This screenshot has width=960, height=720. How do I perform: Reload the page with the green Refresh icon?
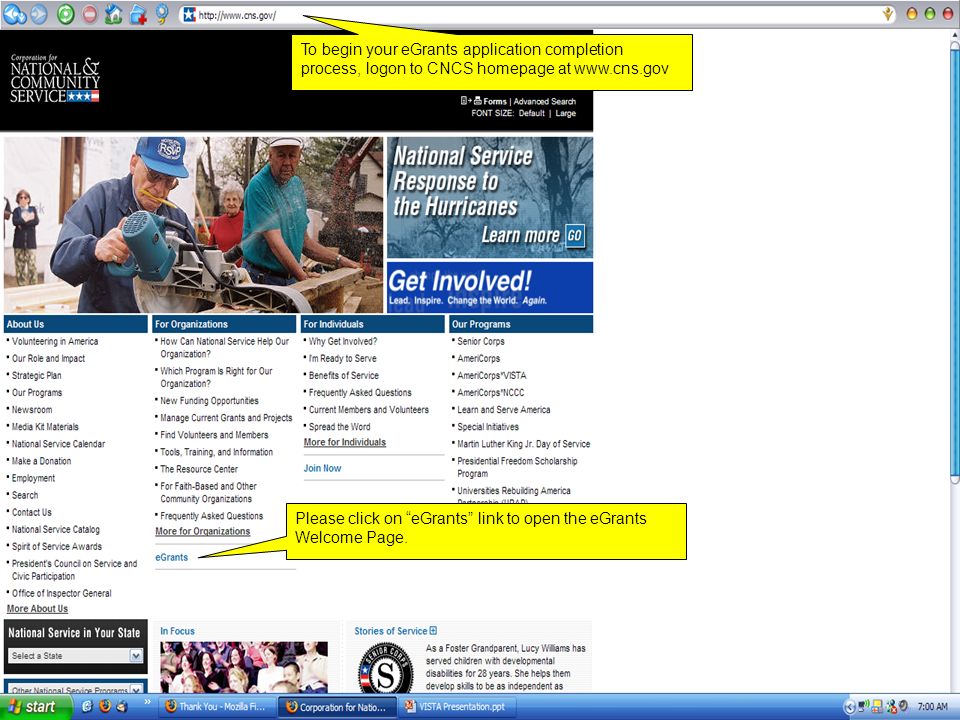(x=66, y=14)
